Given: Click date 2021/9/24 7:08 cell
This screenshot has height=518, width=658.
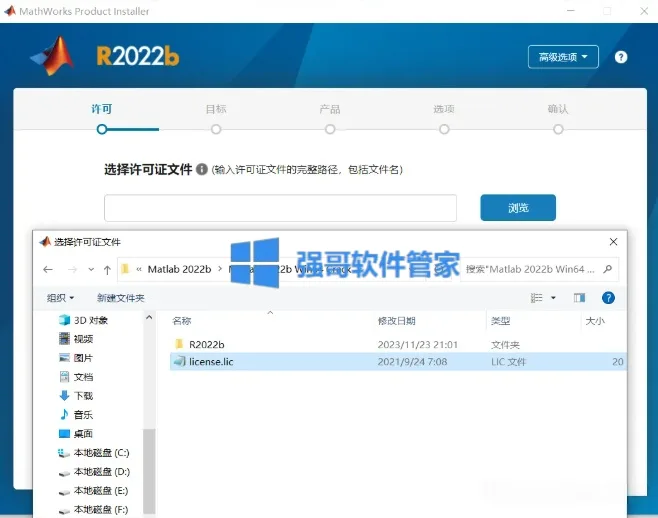Looking at the screenshot, I should tap(412, 362).
